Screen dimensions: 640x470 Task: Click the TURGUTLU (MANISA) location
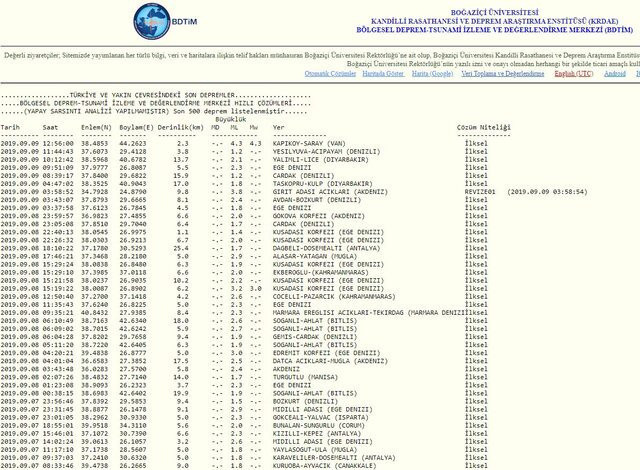305,377
